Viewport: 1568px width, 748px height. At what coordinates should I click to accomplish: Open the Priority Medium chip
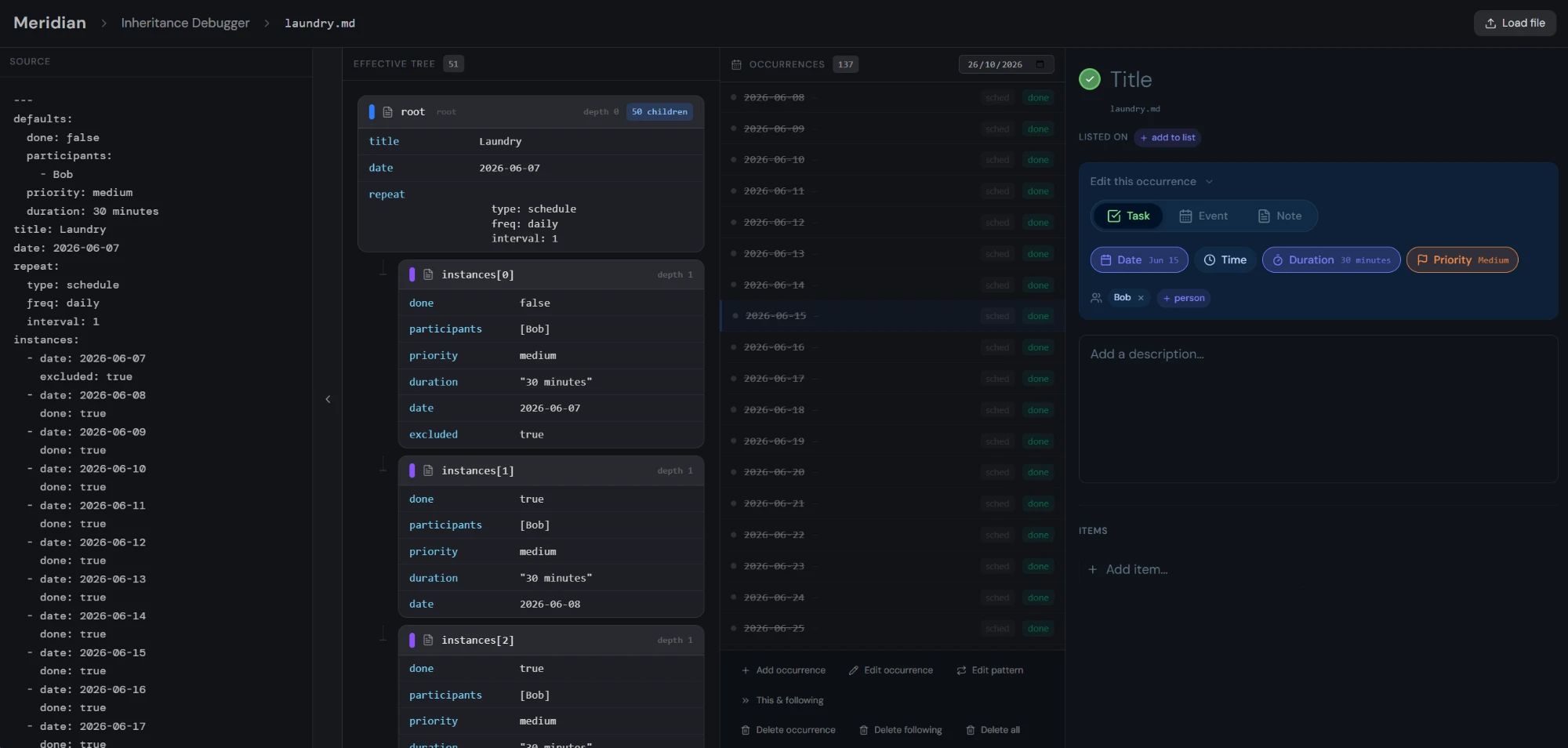pyautogui.click(x=1462, y=260)
